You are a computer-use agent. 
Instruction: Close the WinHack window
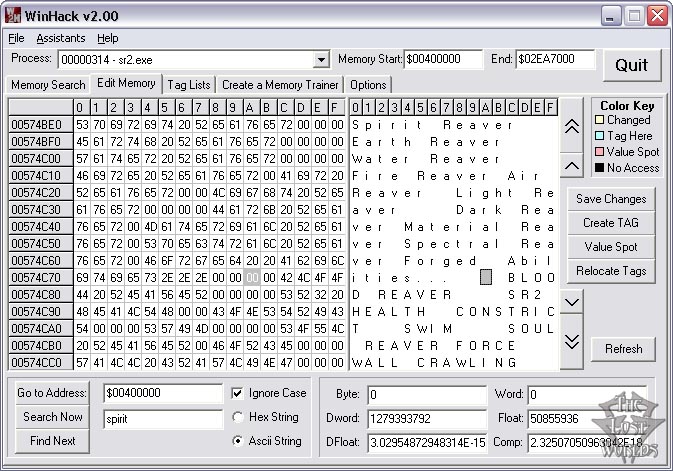coord(657,16)
